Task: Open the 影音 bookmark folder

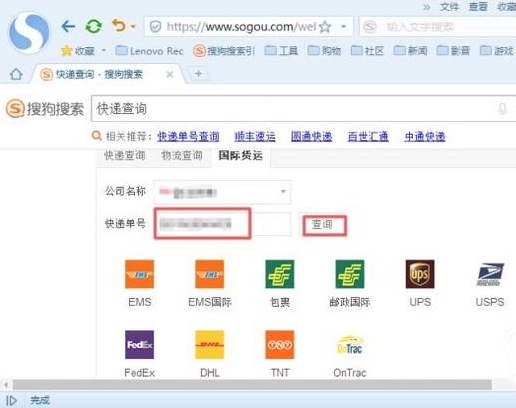Action: click(453, 51)
